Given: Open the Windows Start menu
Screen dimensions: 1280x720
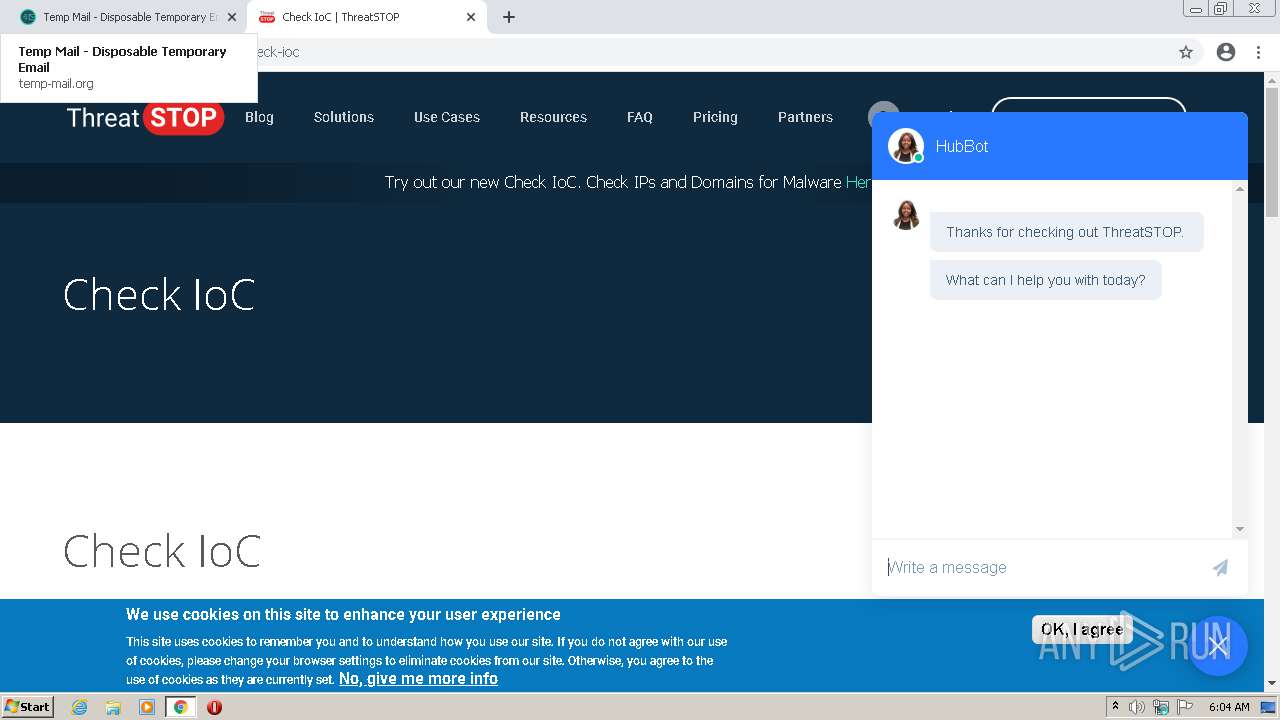Looking at the screenshot, I should [x=28, y=706].
